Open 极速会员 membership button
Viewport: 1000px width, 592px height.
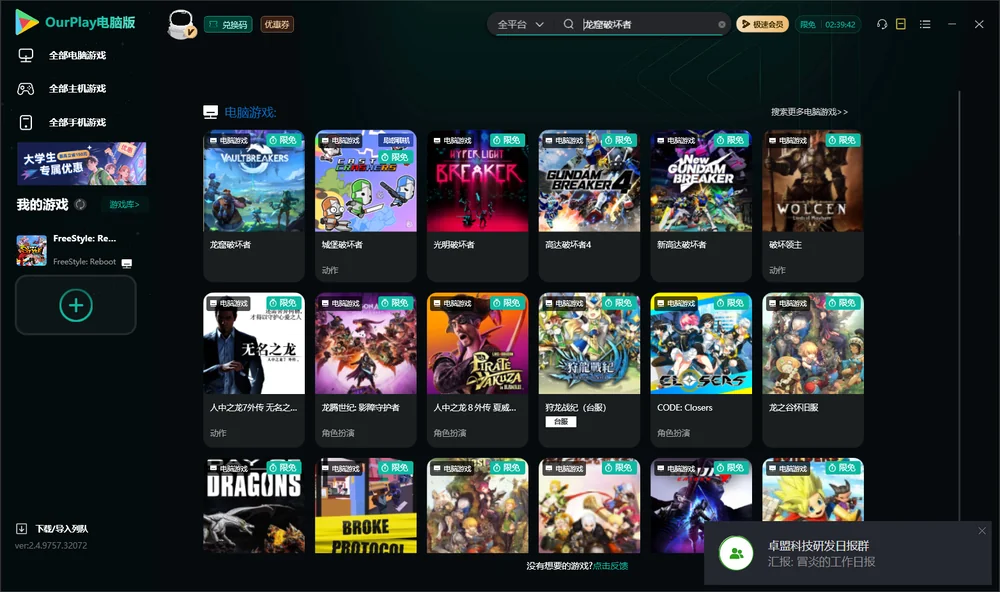763,24
